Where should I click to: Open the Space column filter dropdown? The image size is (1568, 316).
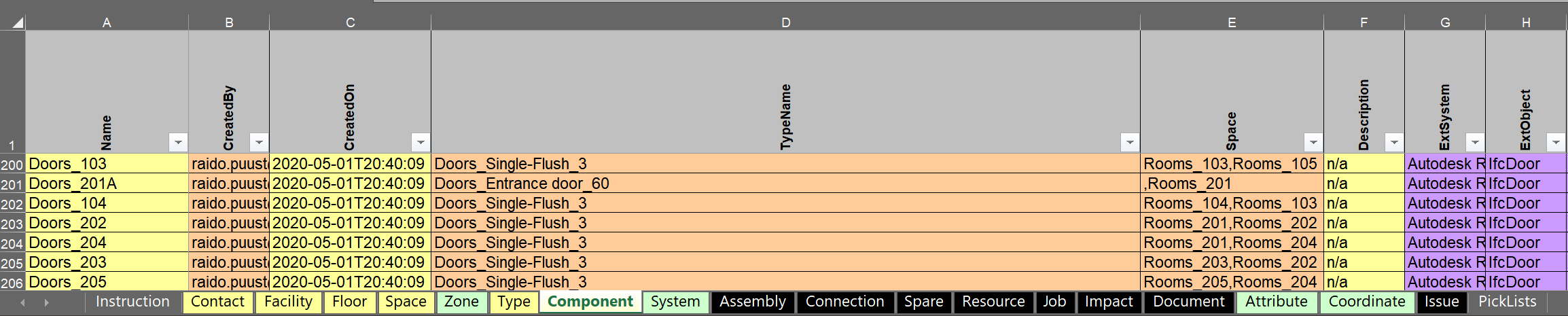(x=1313, y=143)
